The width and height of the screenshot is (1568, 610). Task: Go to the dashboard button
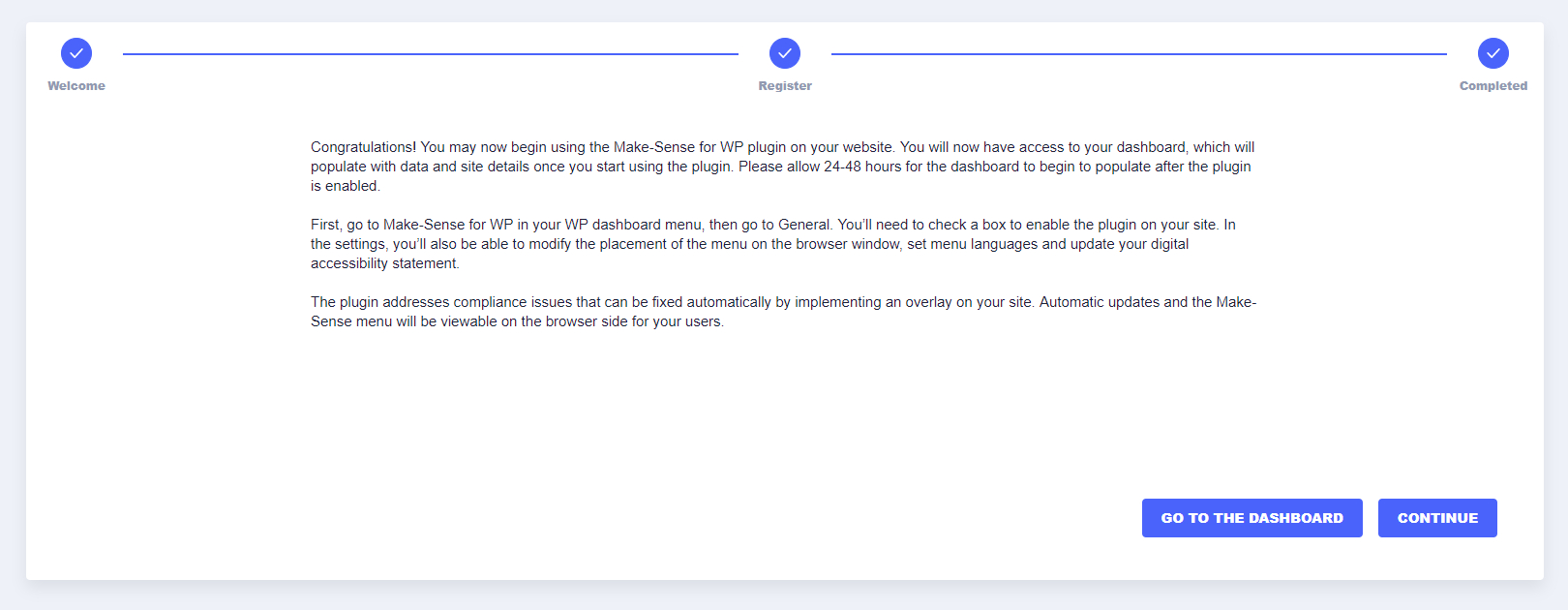click(x=1252, y=518)
